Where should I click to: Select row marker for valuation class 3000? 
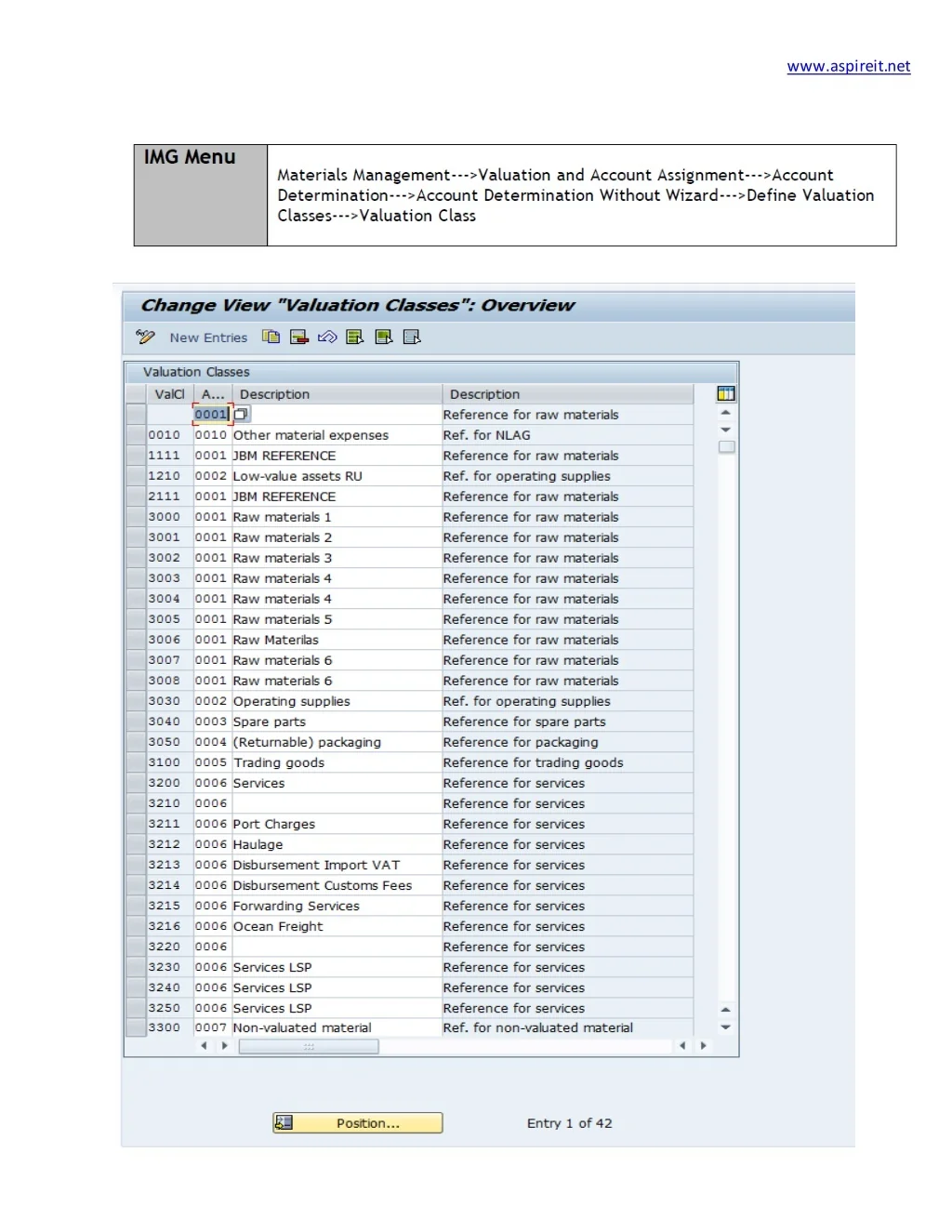[136, 517]
